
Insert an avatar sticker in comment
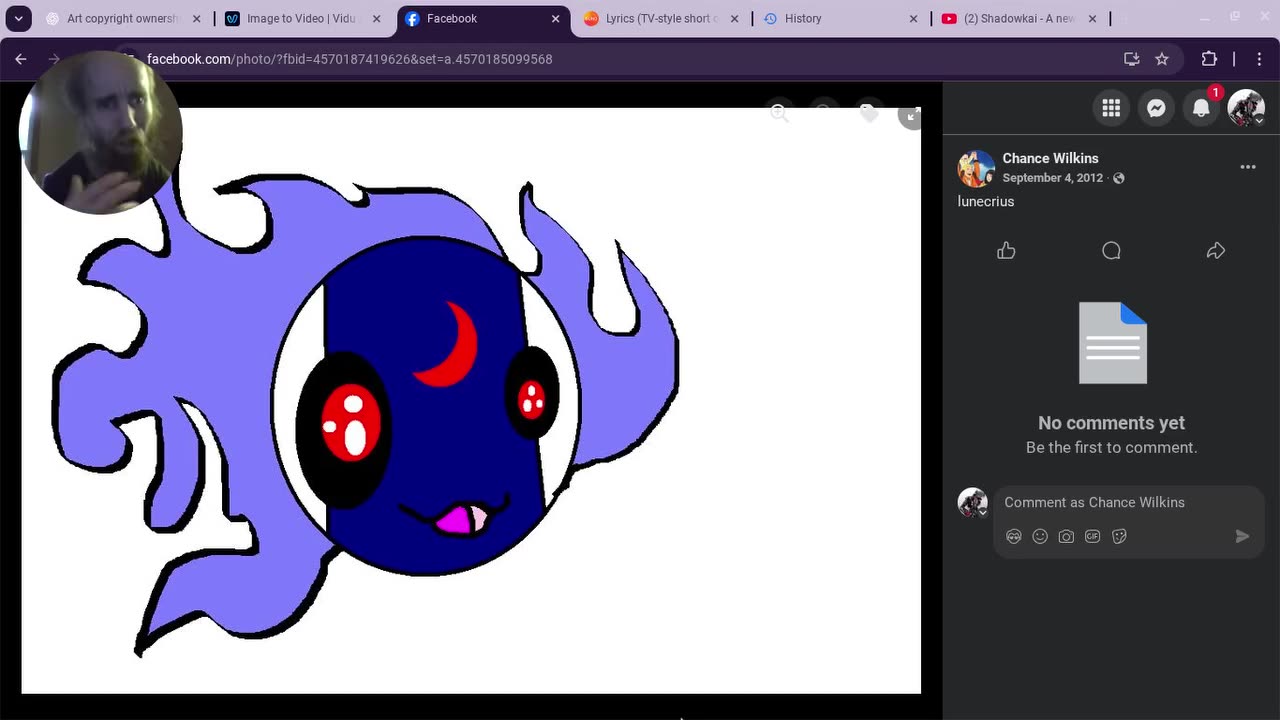click(1014, 537)
